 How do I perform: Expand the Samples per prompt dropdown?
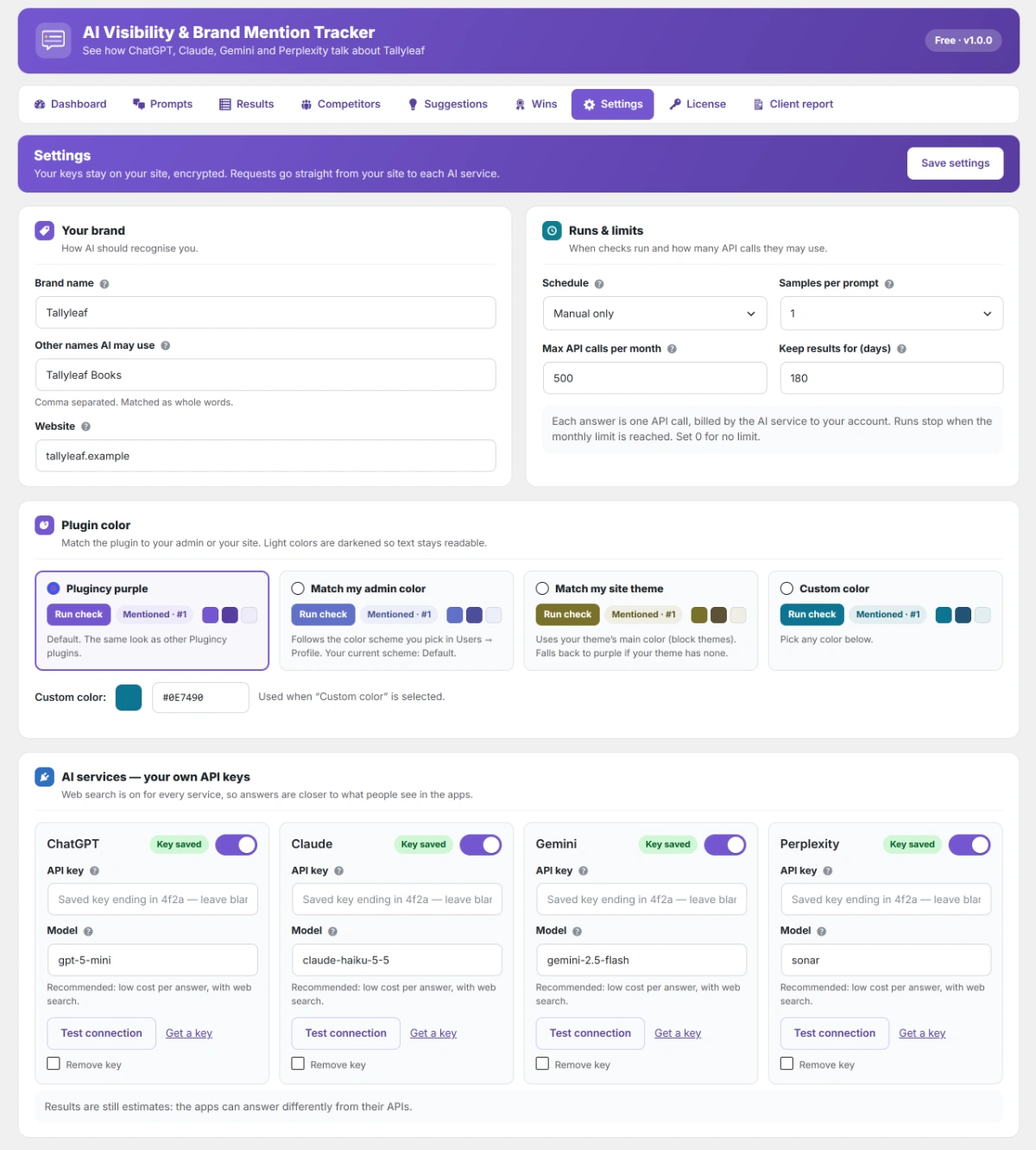[891, 313]
